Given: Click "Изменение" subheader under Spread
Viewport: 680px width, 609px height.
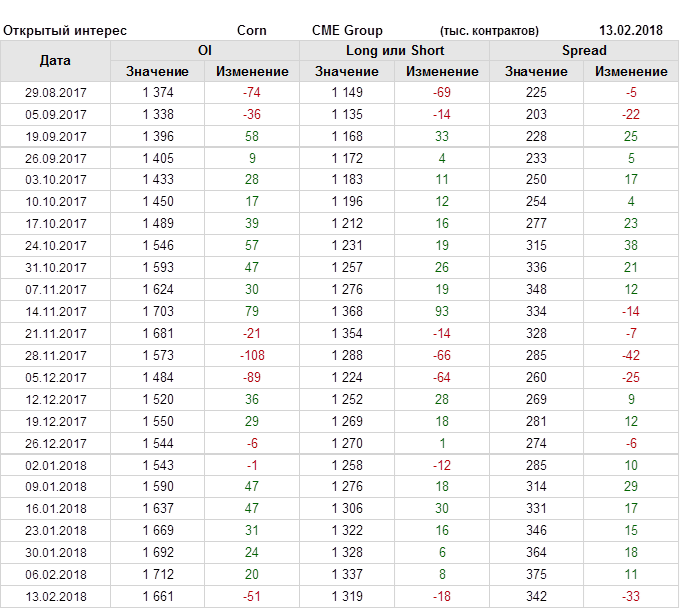Looking at the screenshot, I should pos(631,71).
